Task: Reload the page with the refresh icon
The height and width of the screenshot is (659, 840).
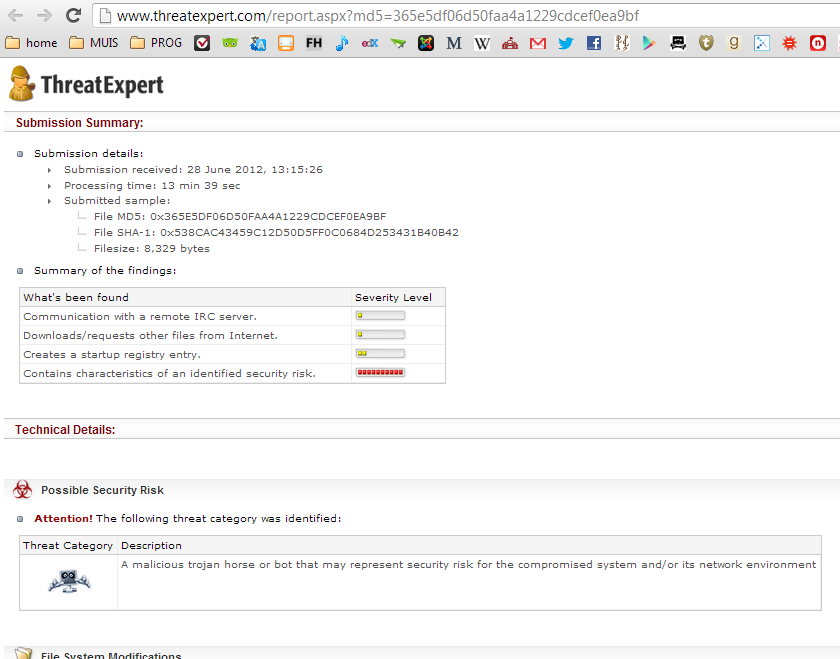Action: 73,16
